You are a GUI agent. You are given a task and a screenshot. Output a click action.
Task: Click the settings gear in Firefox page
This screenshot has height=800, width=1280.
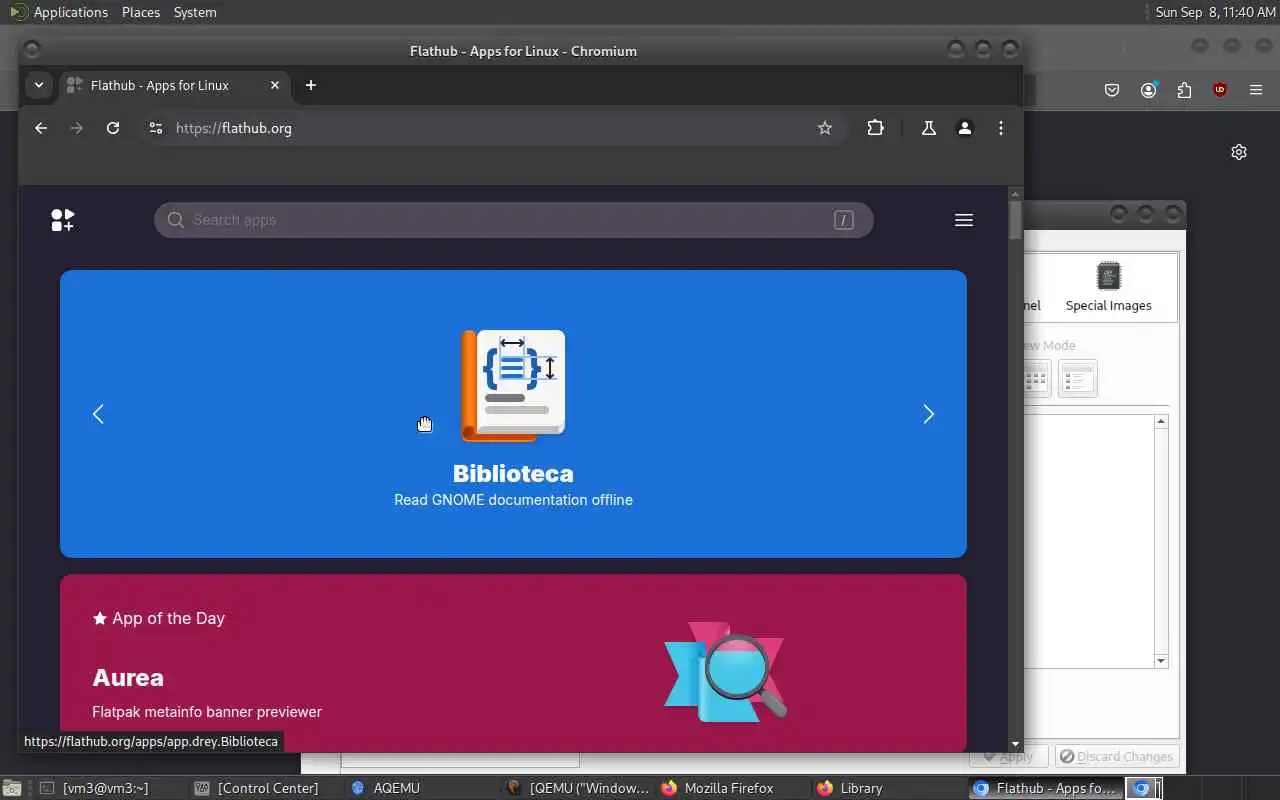click(x=1239, y=152)
